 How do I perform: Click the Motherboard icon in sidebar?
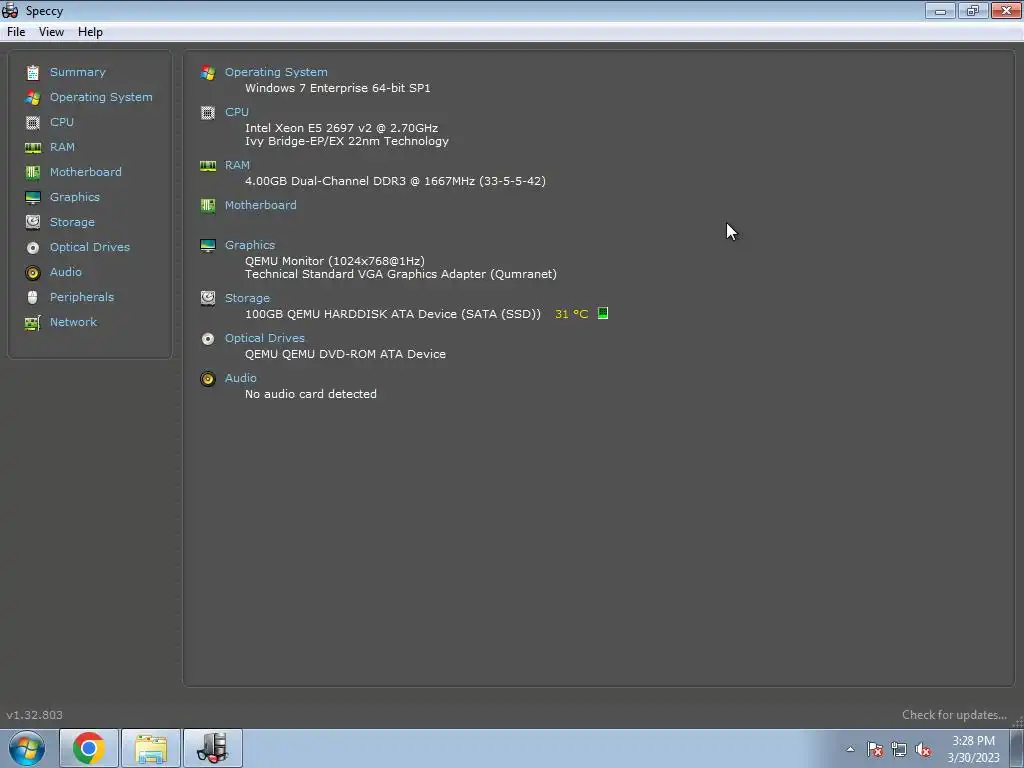(33, 172)
